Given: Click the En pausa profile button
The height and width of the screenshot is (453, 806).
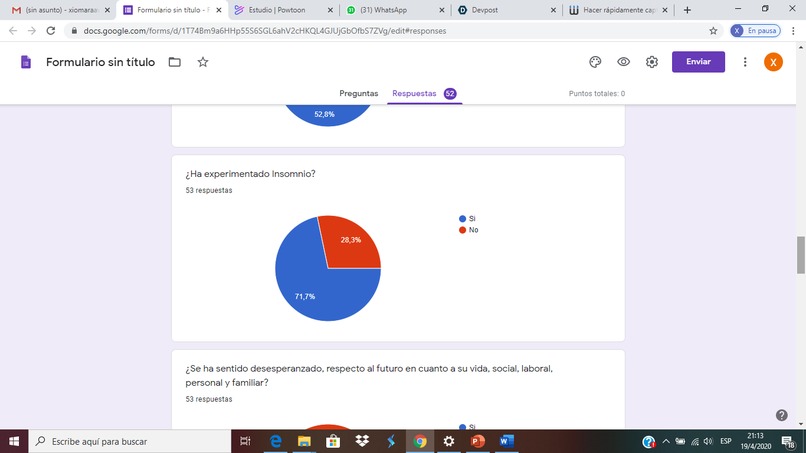Looking at the screenshot, I should click(x=756, y=31).
